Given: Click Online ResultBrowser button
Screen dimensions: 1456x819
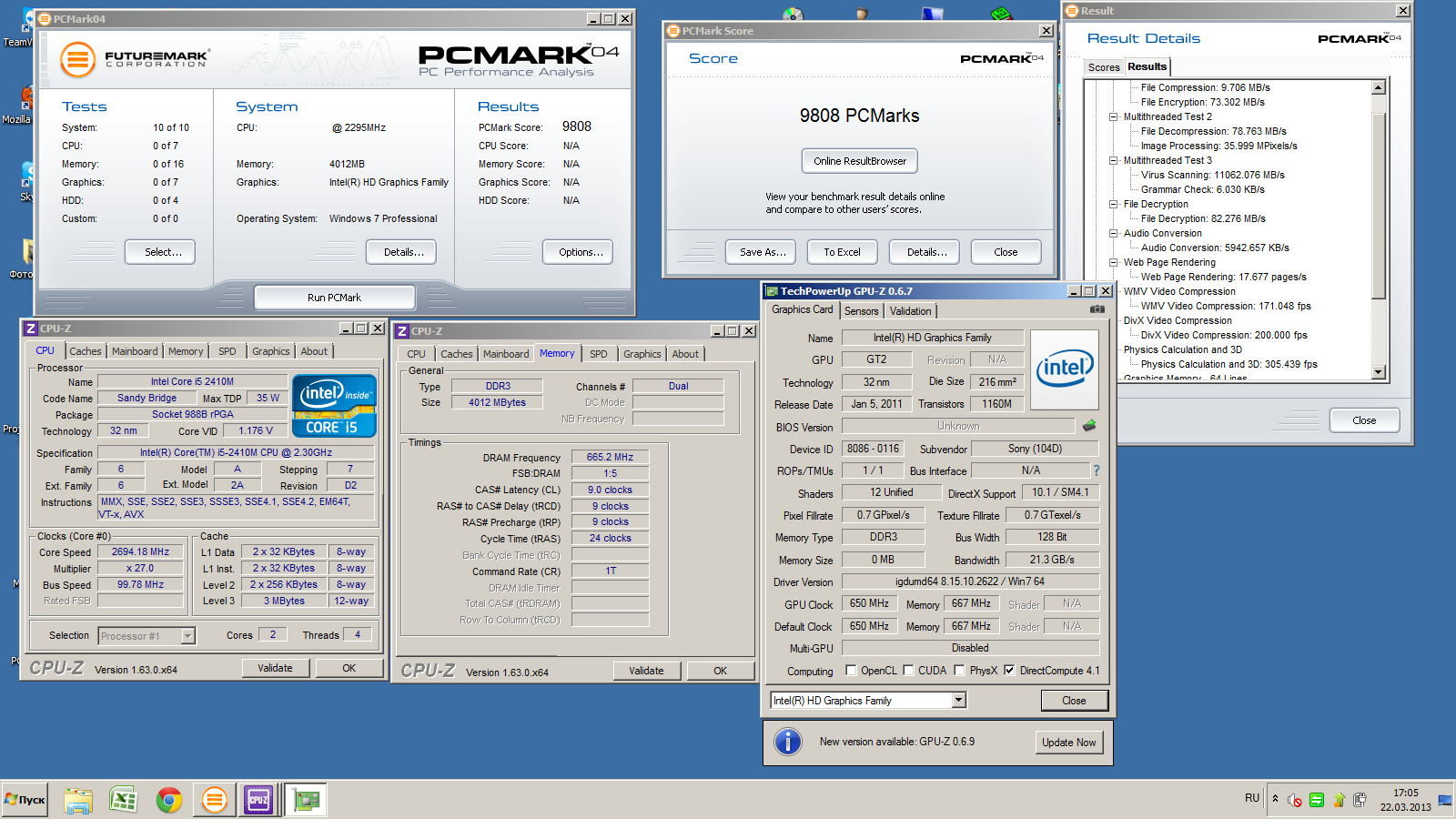Looking at the screenshot, I should click(x=860, y=161).
